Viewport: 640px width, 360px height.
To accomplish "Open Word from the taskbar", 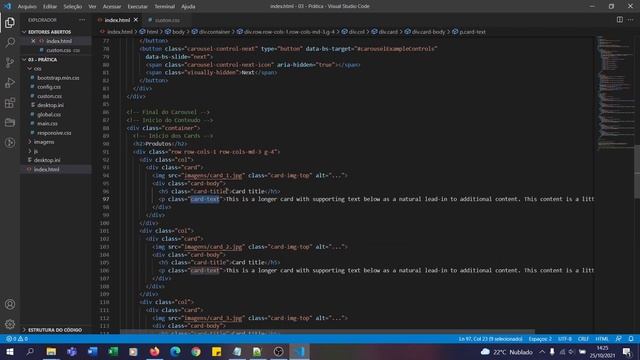I will click(93, 351).
